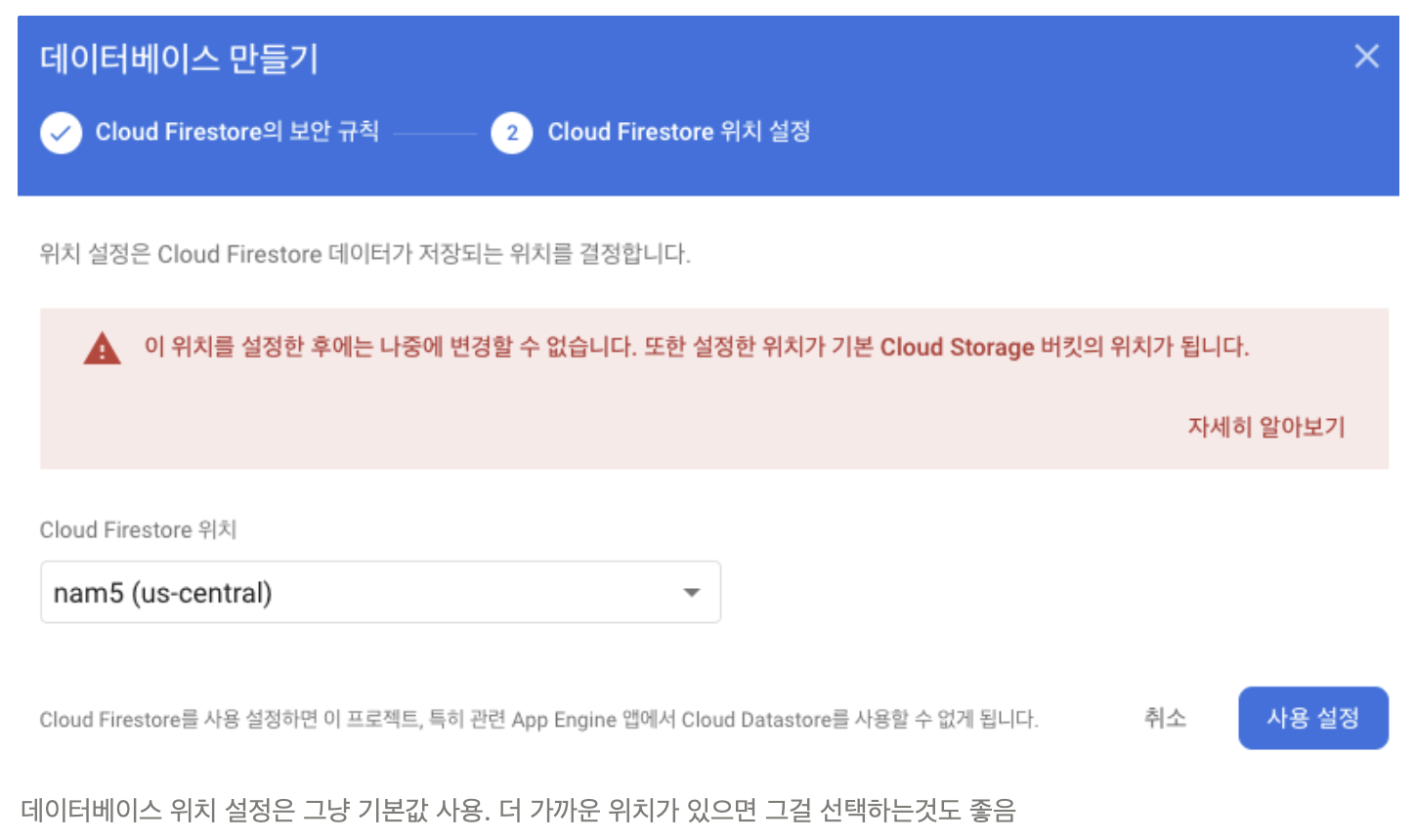
Task: Click the Cloud Datastore notice at the bottom
Action: click(x=539, y=719)
